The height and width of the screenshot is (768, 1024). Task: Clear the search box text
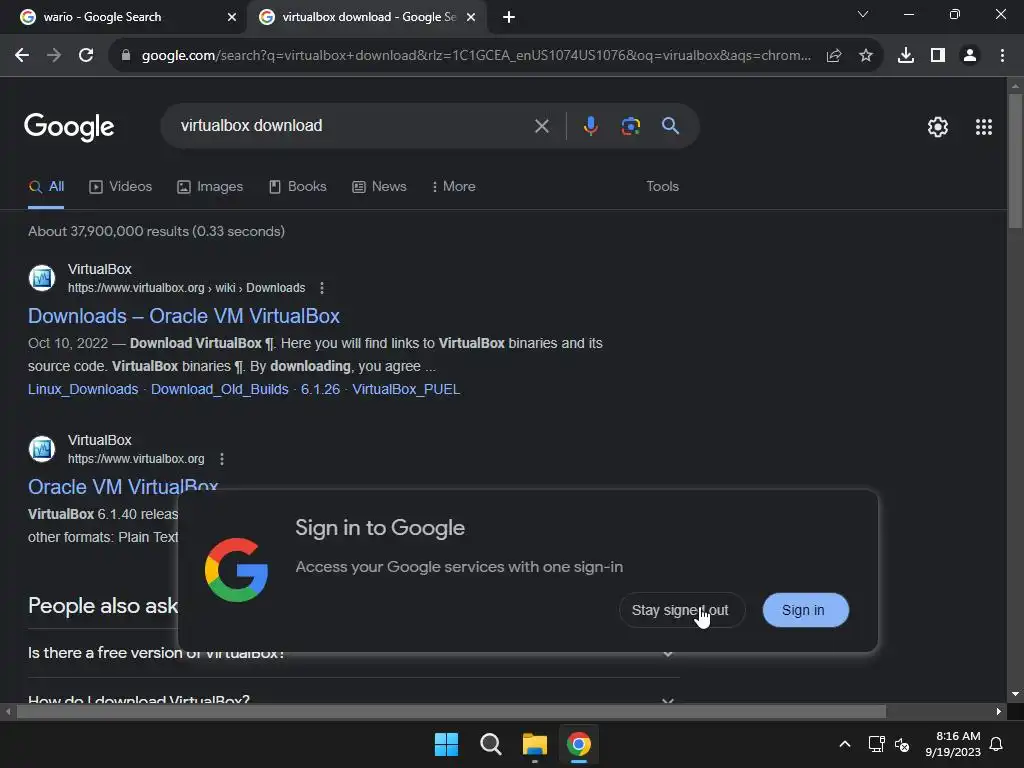[541, 126]
